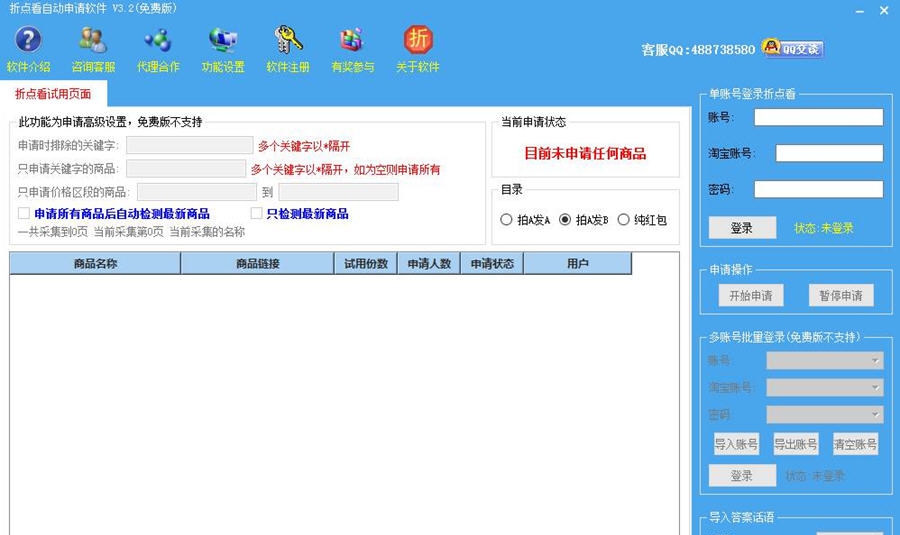Click the 目前未申请任何商品 status text
The width and height of the screenshot is (900, 535).
coord(585,153)
